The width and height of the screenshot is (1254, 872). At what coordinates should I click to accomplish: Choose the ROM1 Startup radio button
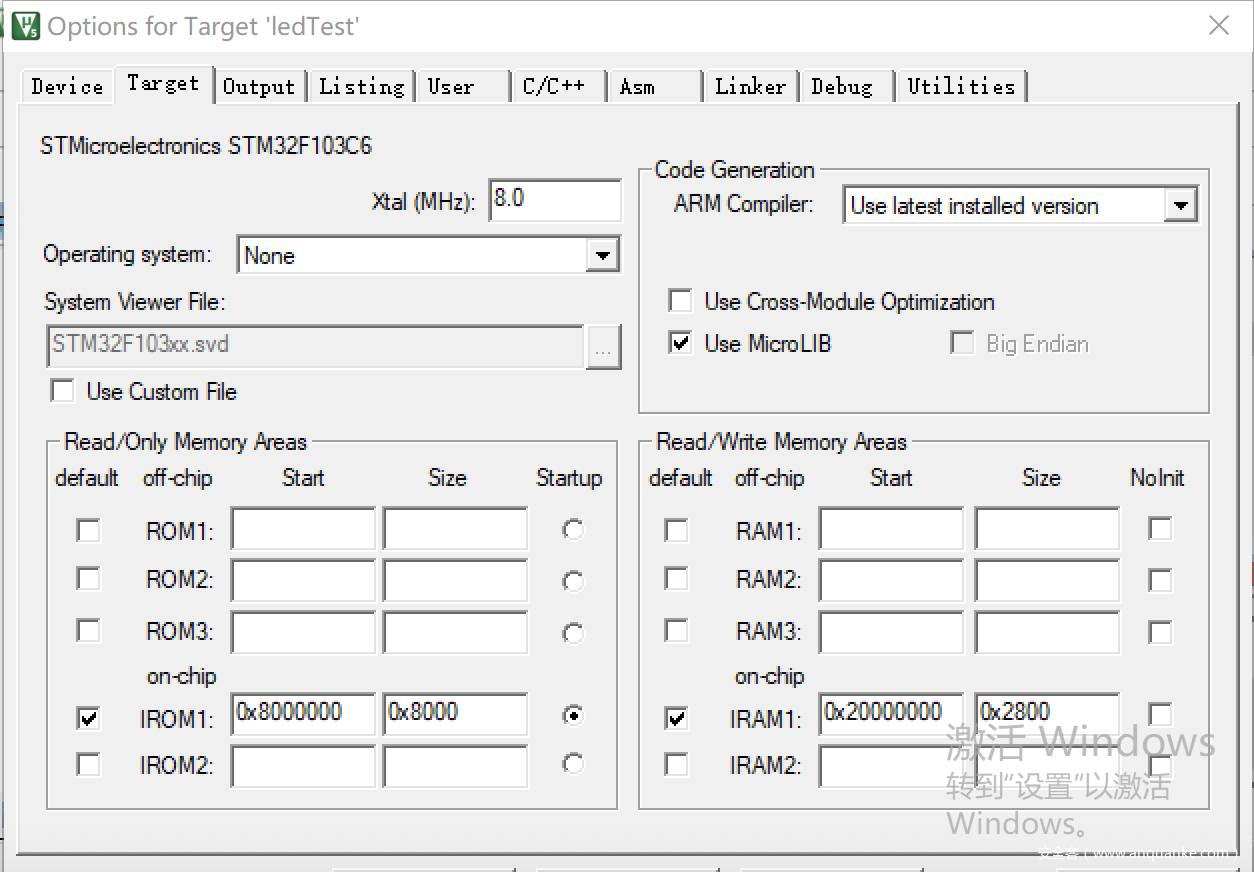pos(573,530)
